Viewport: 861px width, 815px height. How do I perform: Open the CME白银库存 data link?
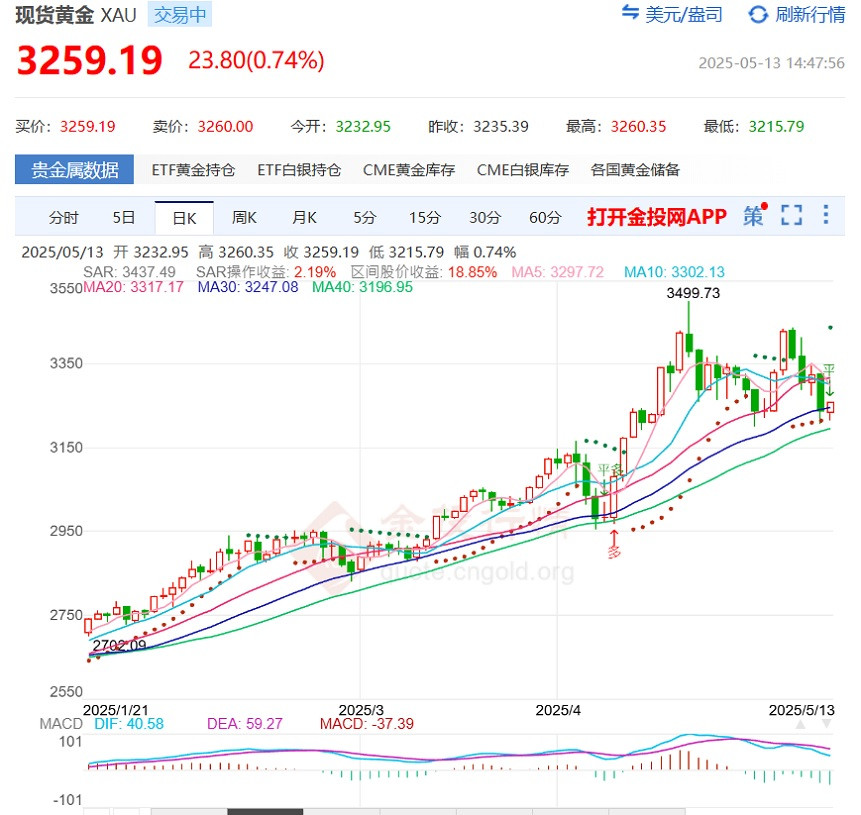[523, 170]
